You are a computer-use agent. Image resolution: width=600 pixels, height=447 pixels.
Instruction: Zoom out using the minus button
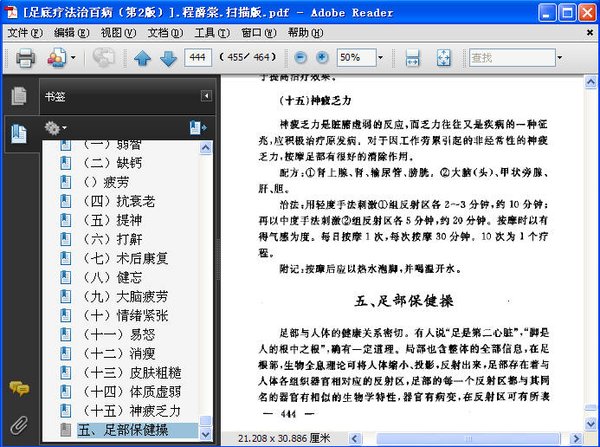(301, 58)
